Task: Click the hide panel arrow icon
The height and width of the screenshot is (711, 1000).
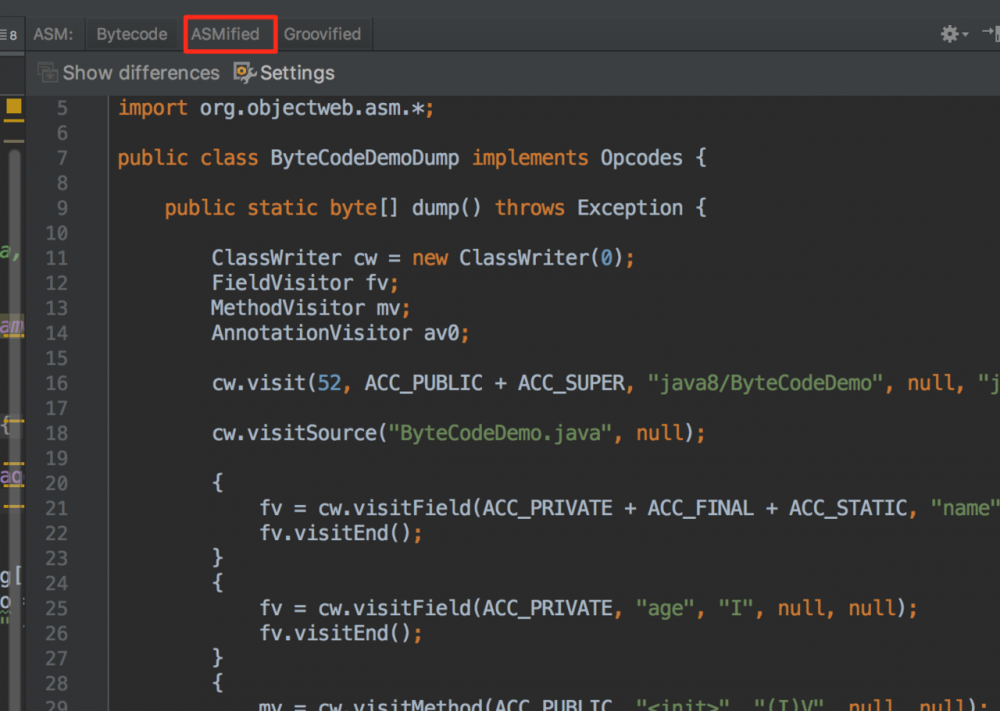Action: [990, 33]
